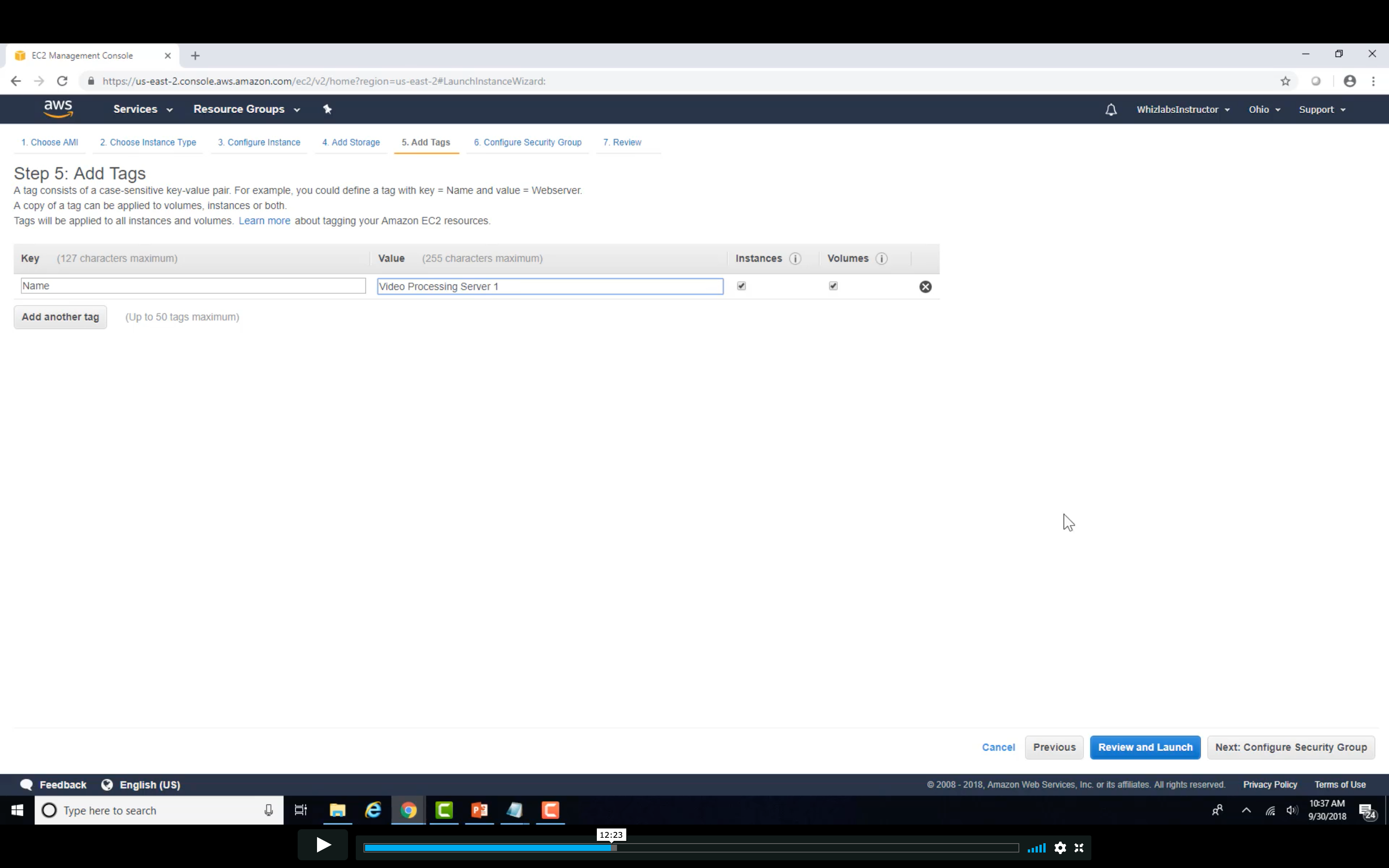
Task: Expand the WhizlabsInstructor account menu
Action: (1182, 109)
